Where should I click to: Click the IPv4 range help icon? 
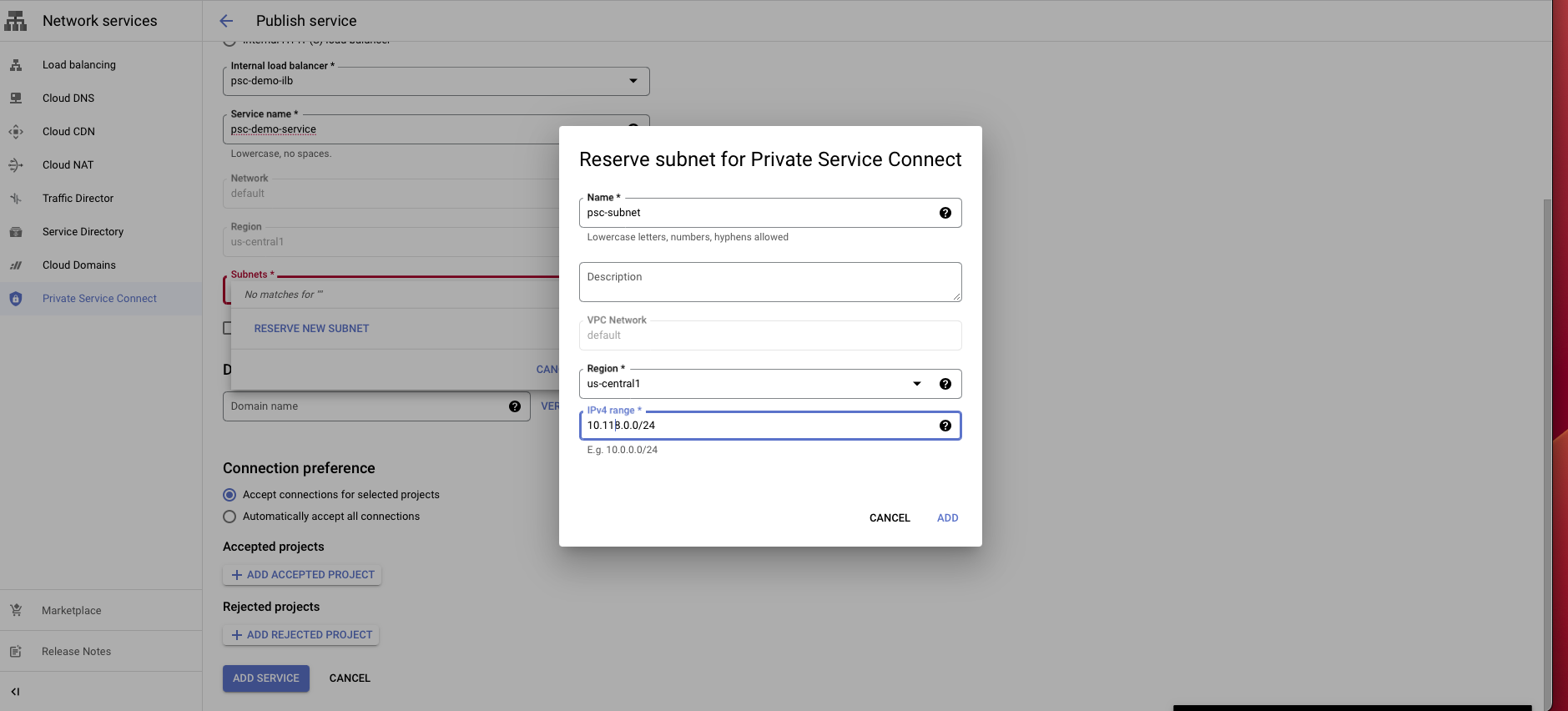pyautogui.click(x=945, y=426)
